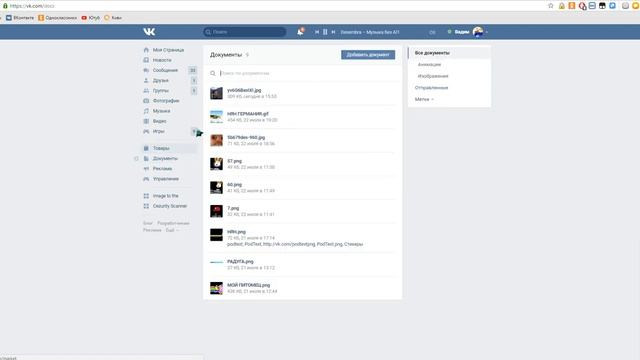
Task: Open the Одноклассники browser bookmark
Action: pos(58,18)
